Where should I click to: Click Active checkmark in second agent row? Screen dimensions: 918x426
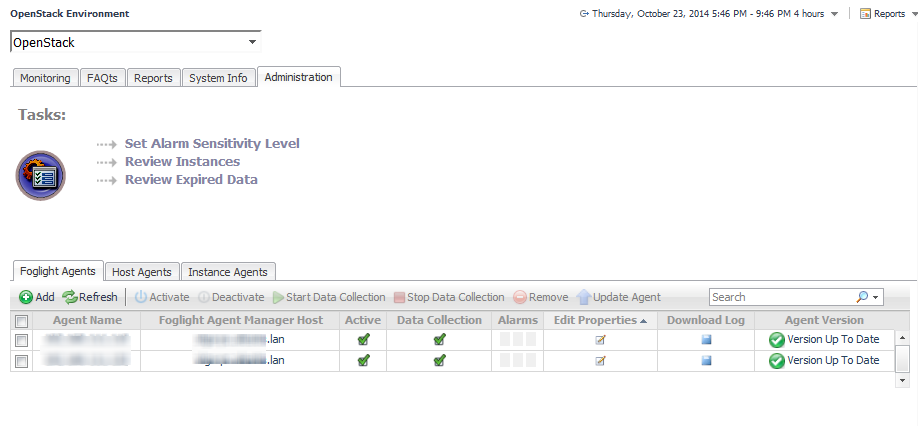pyautogui.click(x=363, y=361)
